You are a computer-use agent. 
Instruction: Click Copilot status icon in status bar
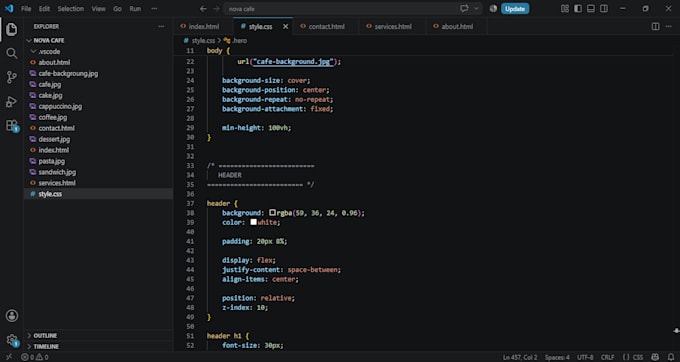pyautogui.click(x=655, y=357)
